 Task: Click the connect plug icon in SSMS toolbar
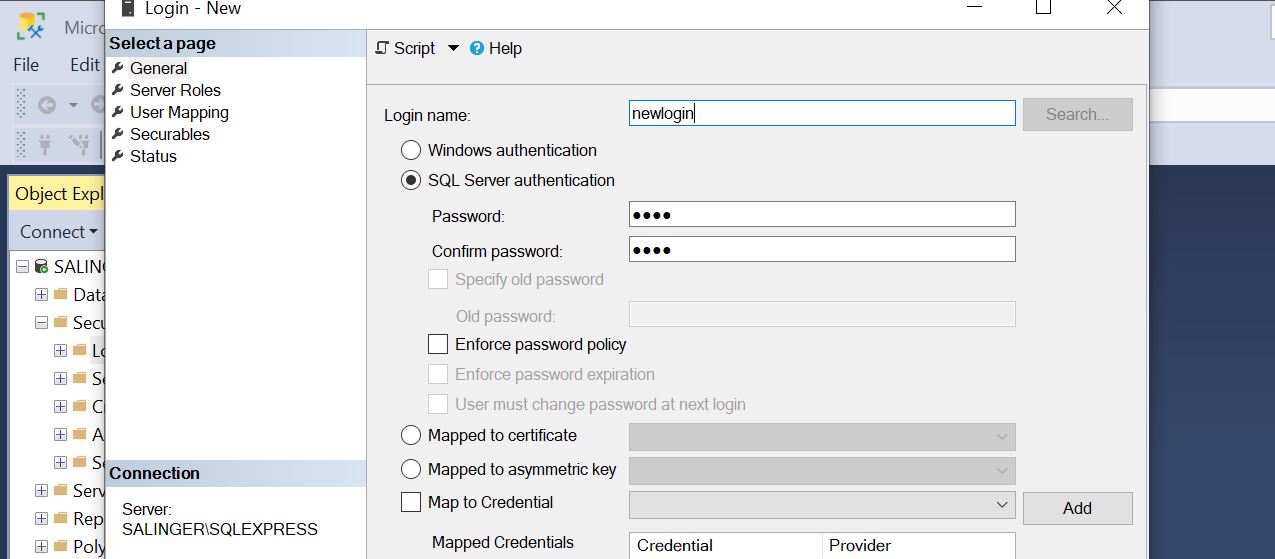(x=45, y=145)
